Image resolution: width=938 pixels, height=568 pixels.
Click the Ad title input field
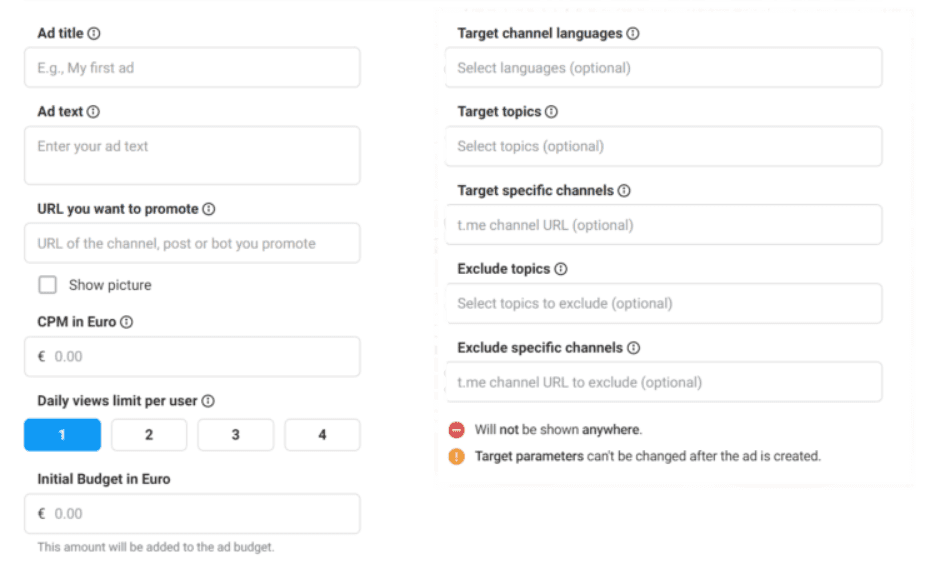[192, 68]
